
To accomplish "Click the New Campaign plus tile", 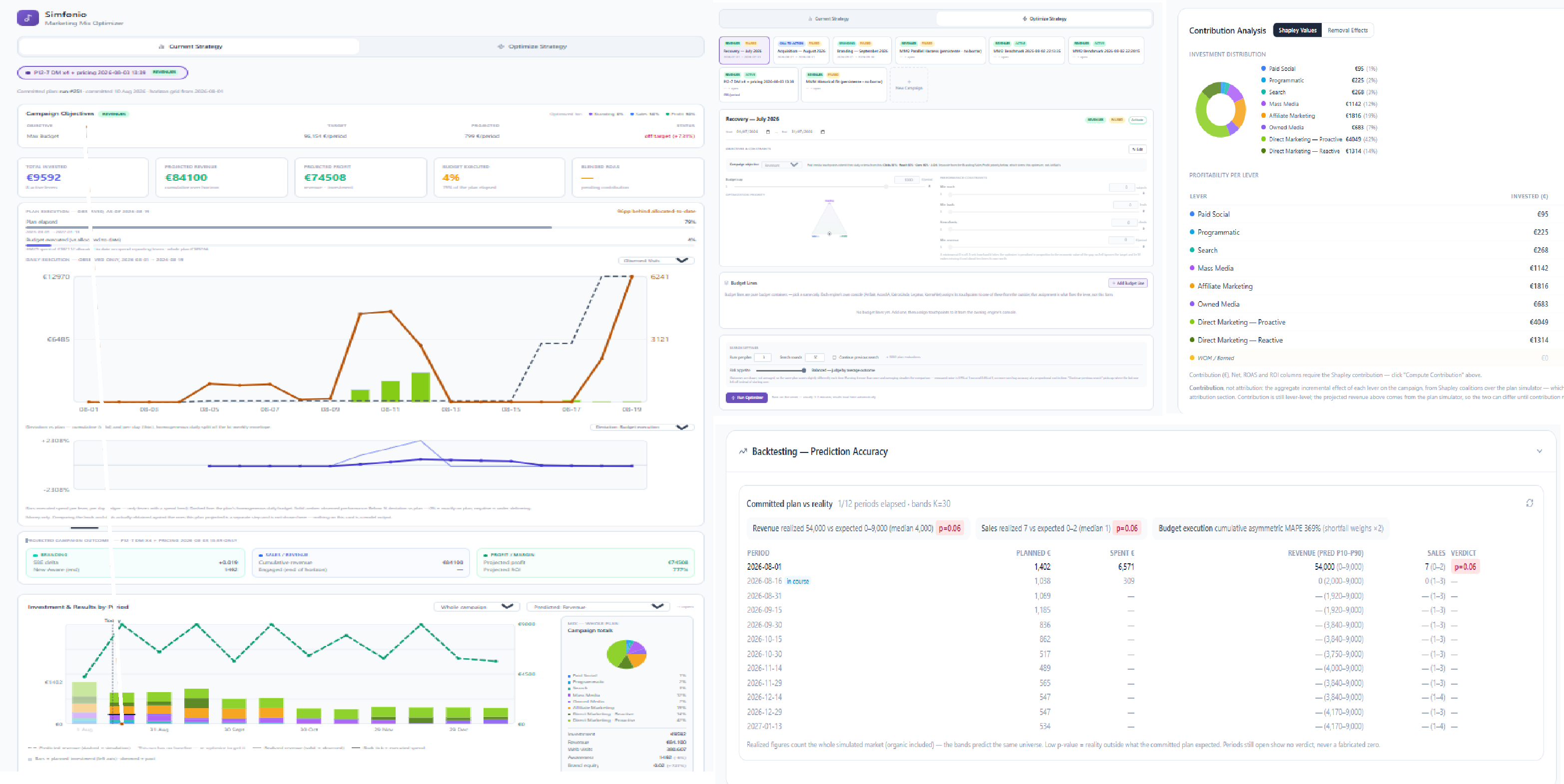I will pos(908,84).
